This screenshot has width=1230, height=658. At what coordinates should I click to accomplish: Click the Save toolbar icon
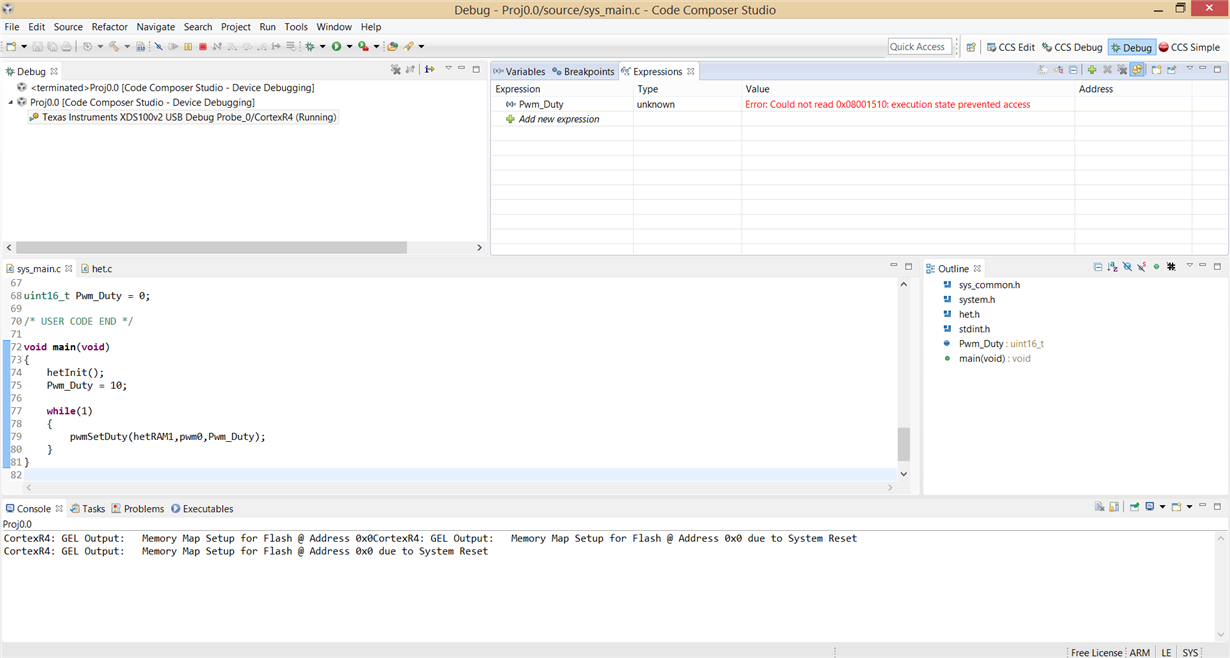(37, 46)
